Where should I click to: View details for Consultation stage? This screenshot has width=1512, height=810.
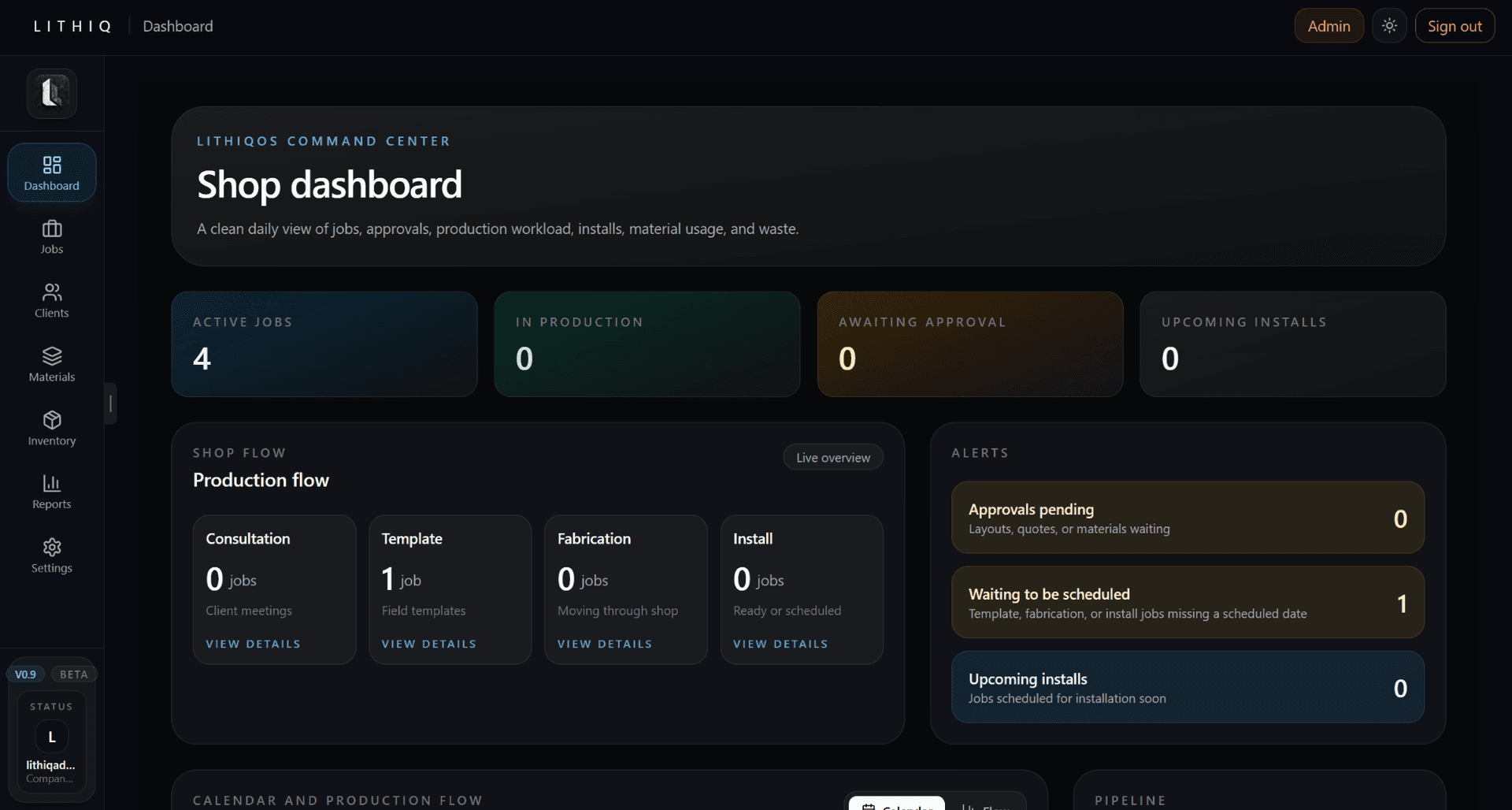tap(254, 644)
